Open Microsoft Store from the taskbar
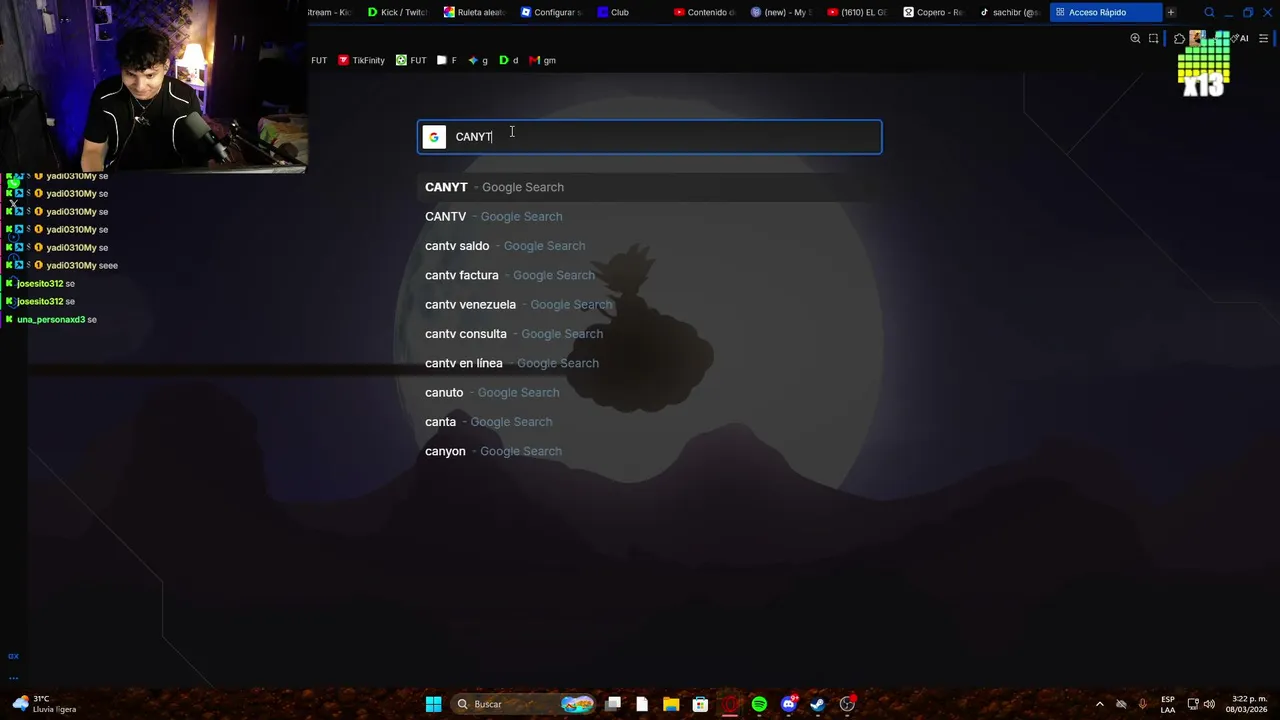The height and width of the screenshot is (720, 1280). [x=700, y=704]
